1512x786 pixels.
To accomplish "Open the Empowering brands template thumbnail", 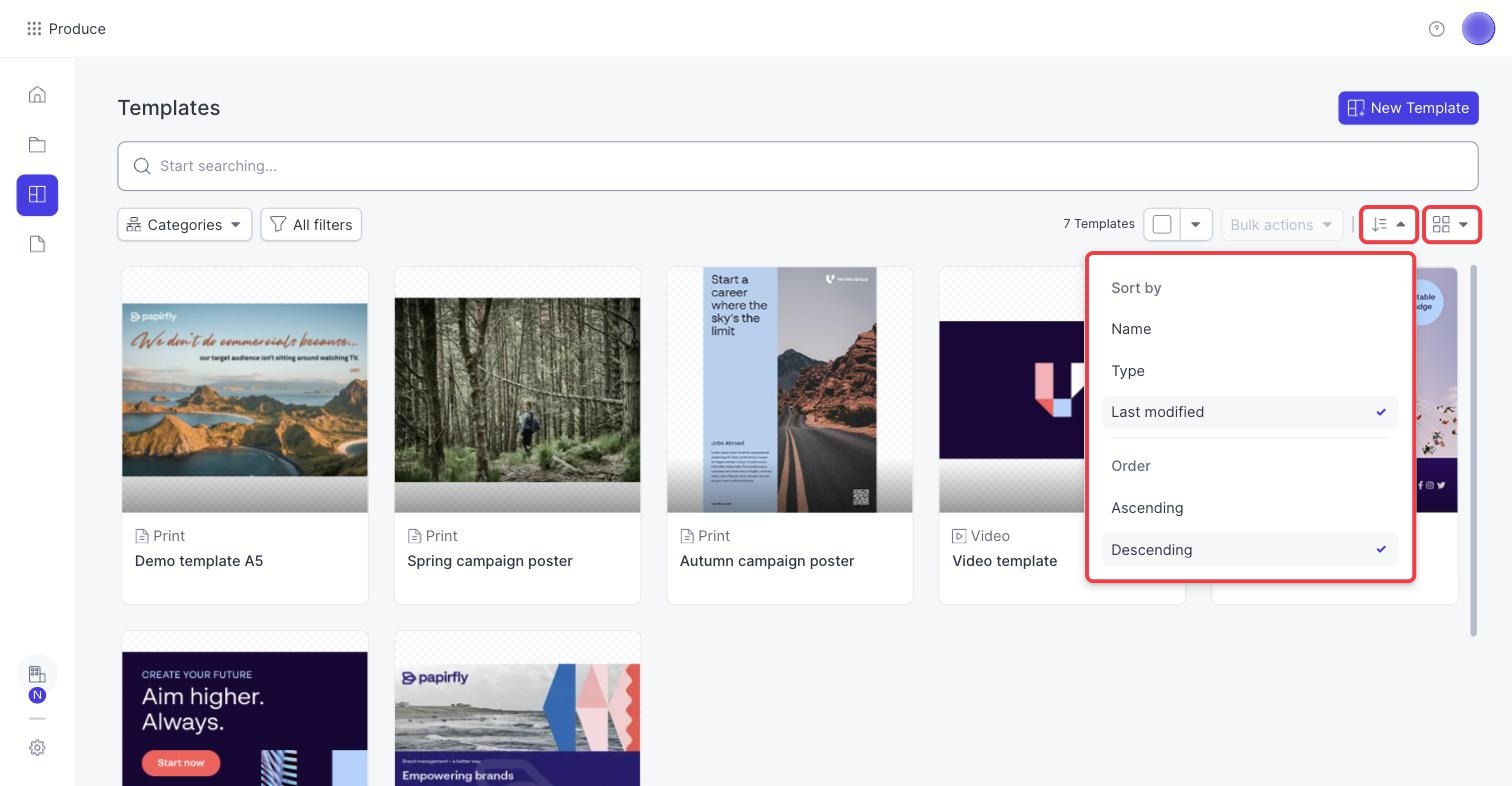I will [517, 709].
